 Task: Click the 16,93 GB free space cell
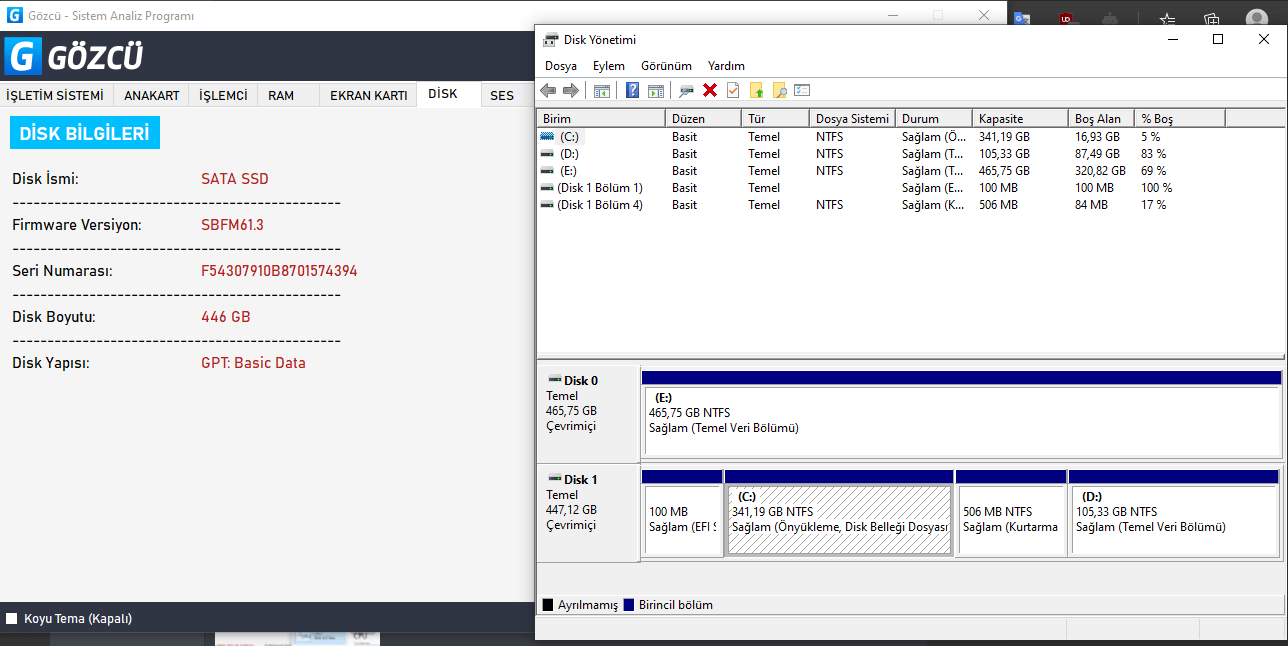(x=1097, y=137)
